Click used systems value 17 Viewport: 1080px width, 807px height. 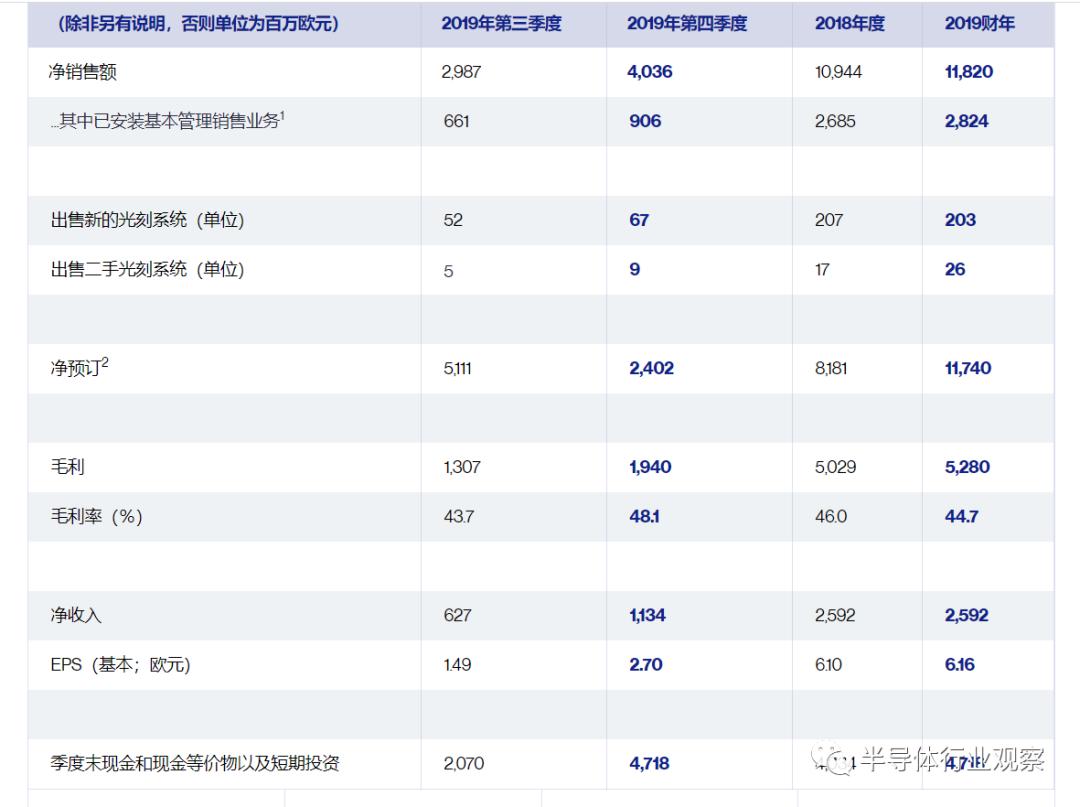pyautogui.click(x=822, y=269)
